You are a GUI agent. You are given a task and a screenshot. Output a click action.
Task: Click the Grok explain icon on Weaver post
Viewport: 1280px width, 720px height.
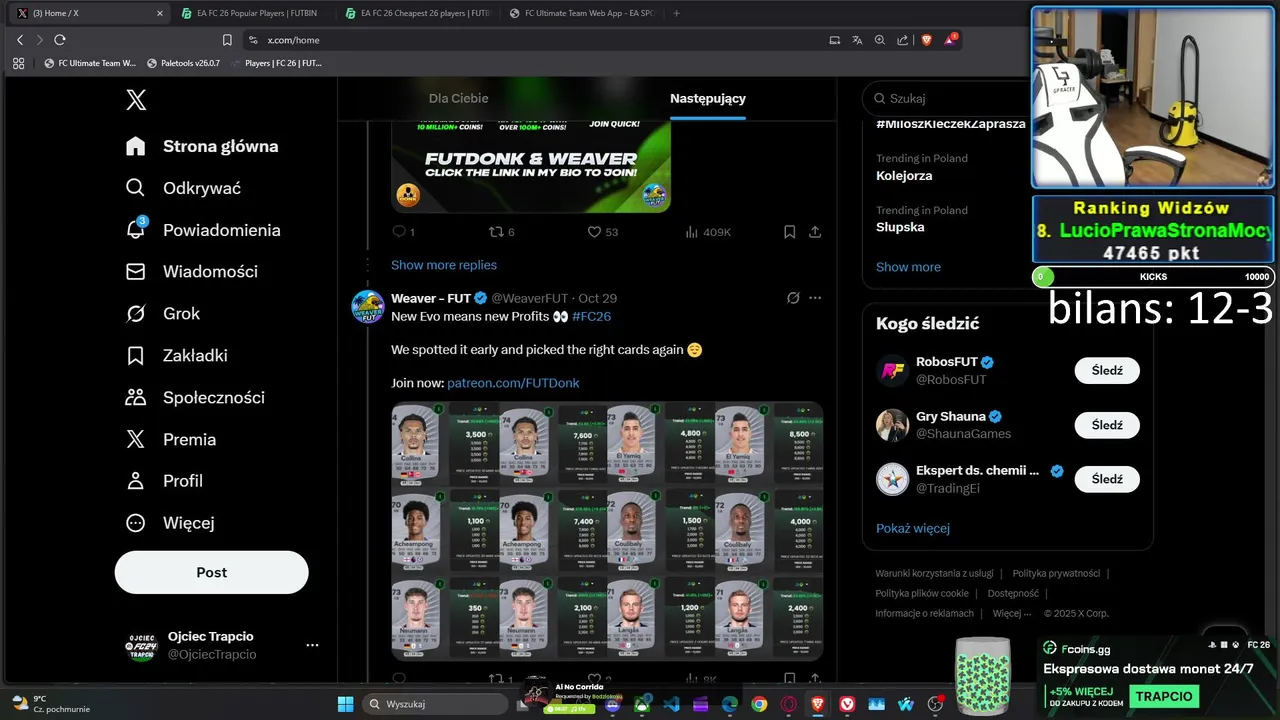793,298
